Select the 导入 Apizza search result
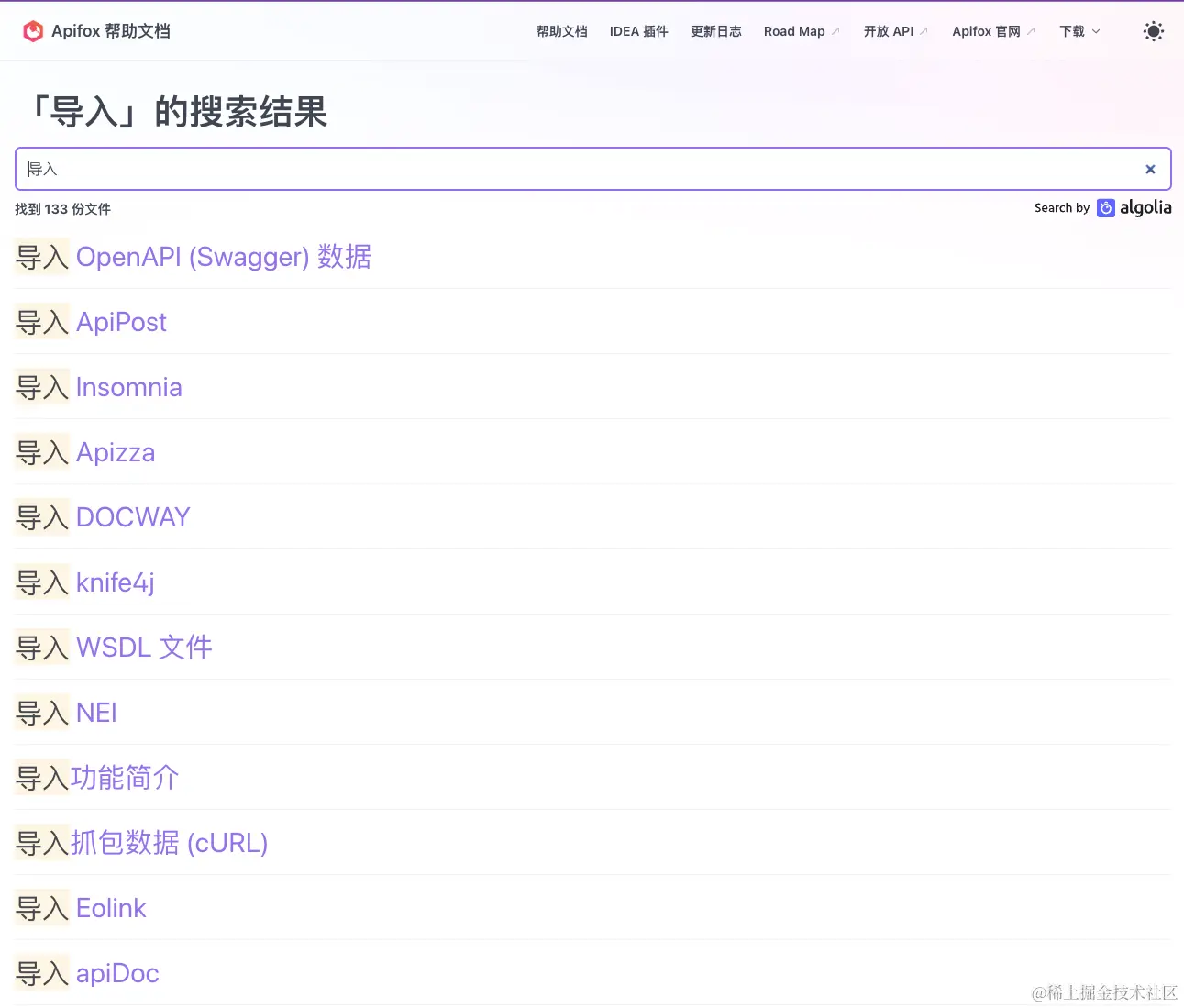Viewport: 1184px width, 1008px height. pos(85,452)
